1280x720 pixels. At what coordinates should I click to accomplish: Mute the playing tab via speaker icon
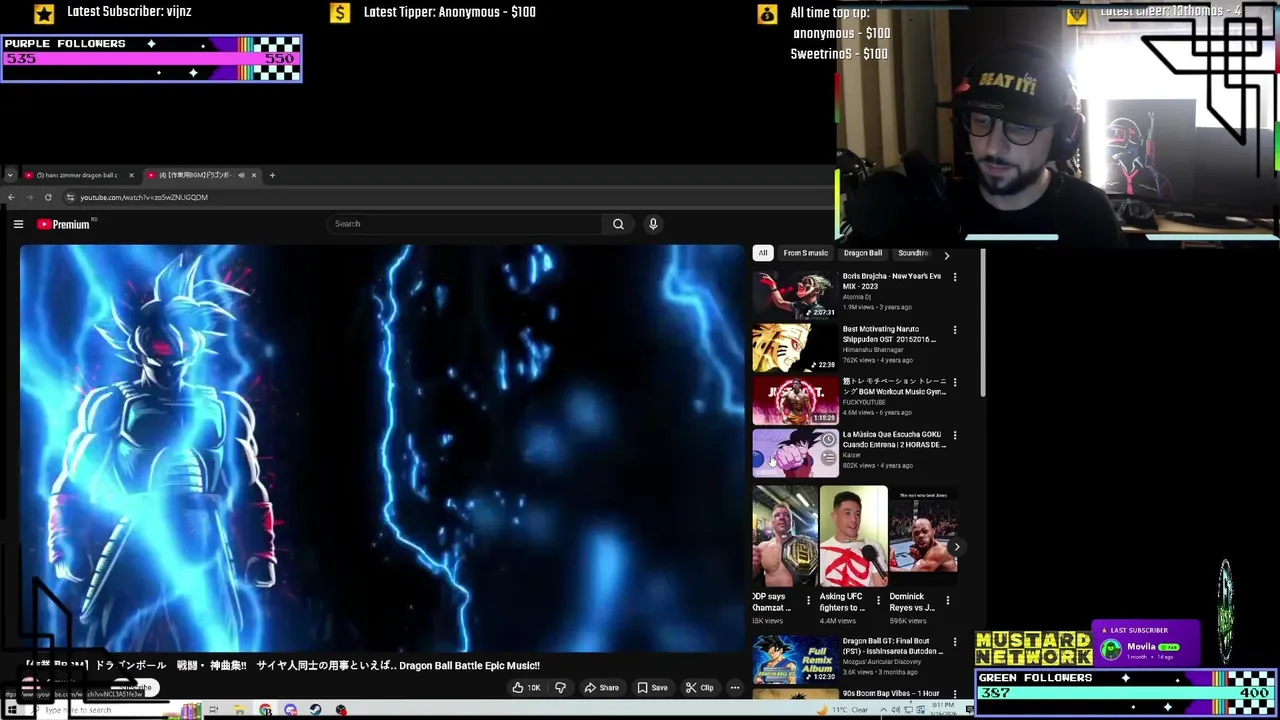point(240,175)
